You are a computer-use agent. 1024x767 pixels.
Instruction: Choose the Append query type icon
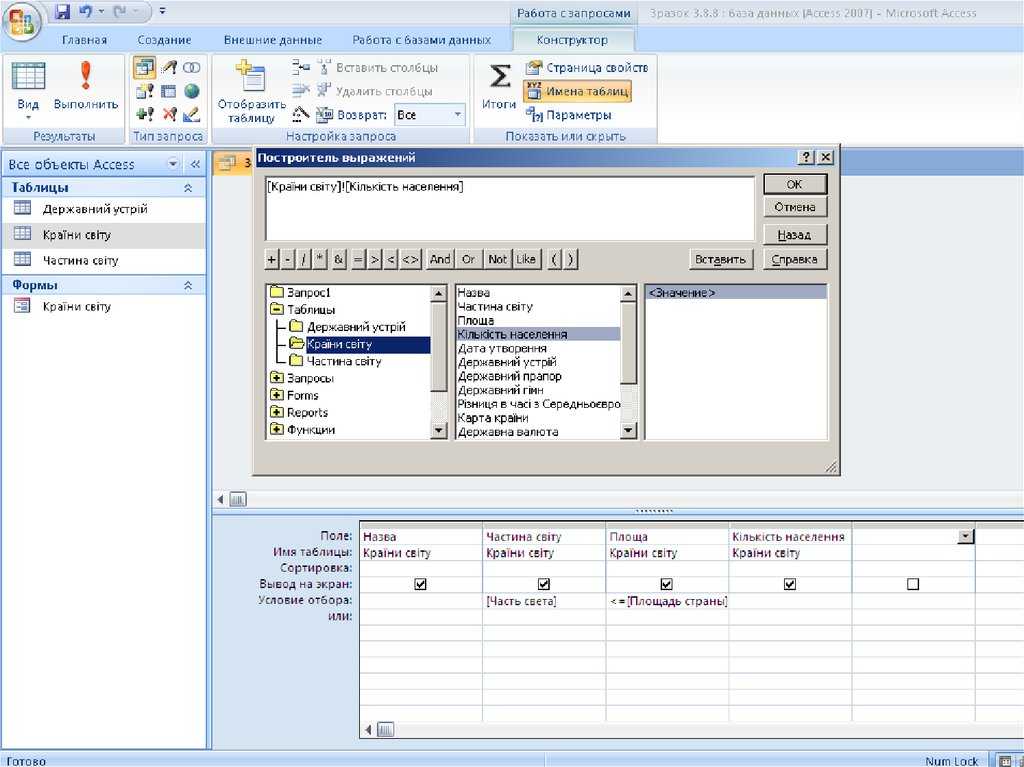[x=144, y=114]
